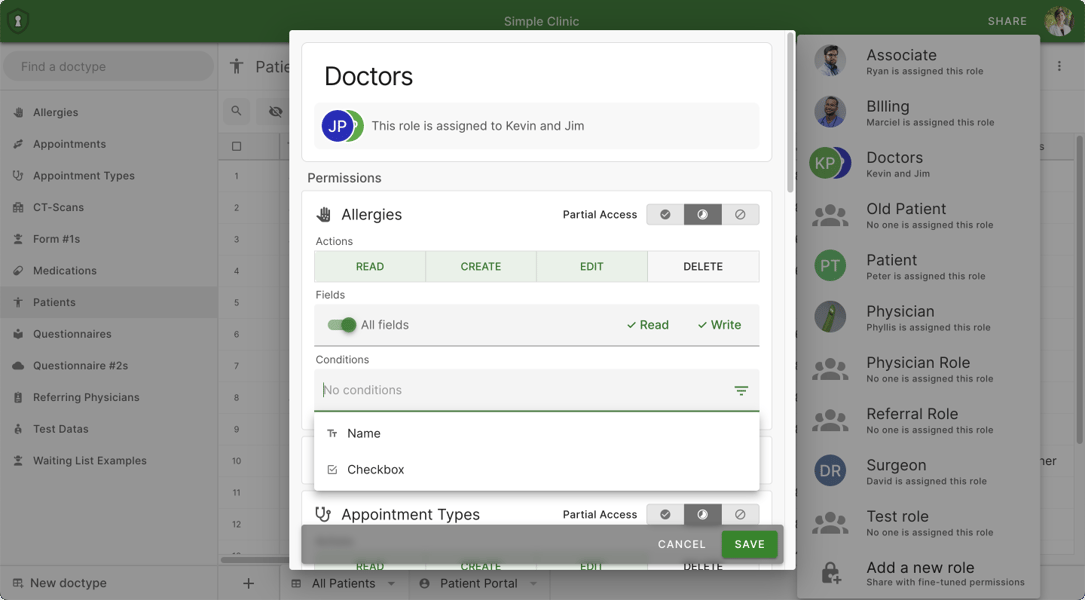The width and height of the screenshot is (1085, 600).
Task: Open Waiting List Examples in sidebar
Action: coord(109,461)
